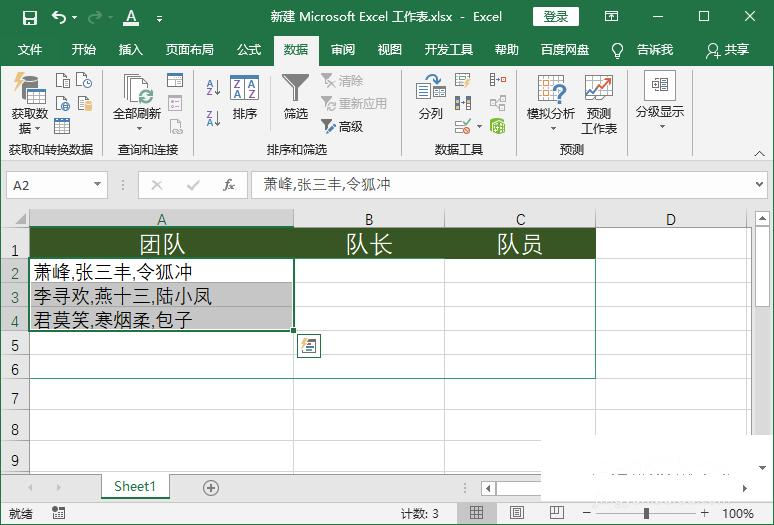Click the 队员 header cell

coord(520,243)
